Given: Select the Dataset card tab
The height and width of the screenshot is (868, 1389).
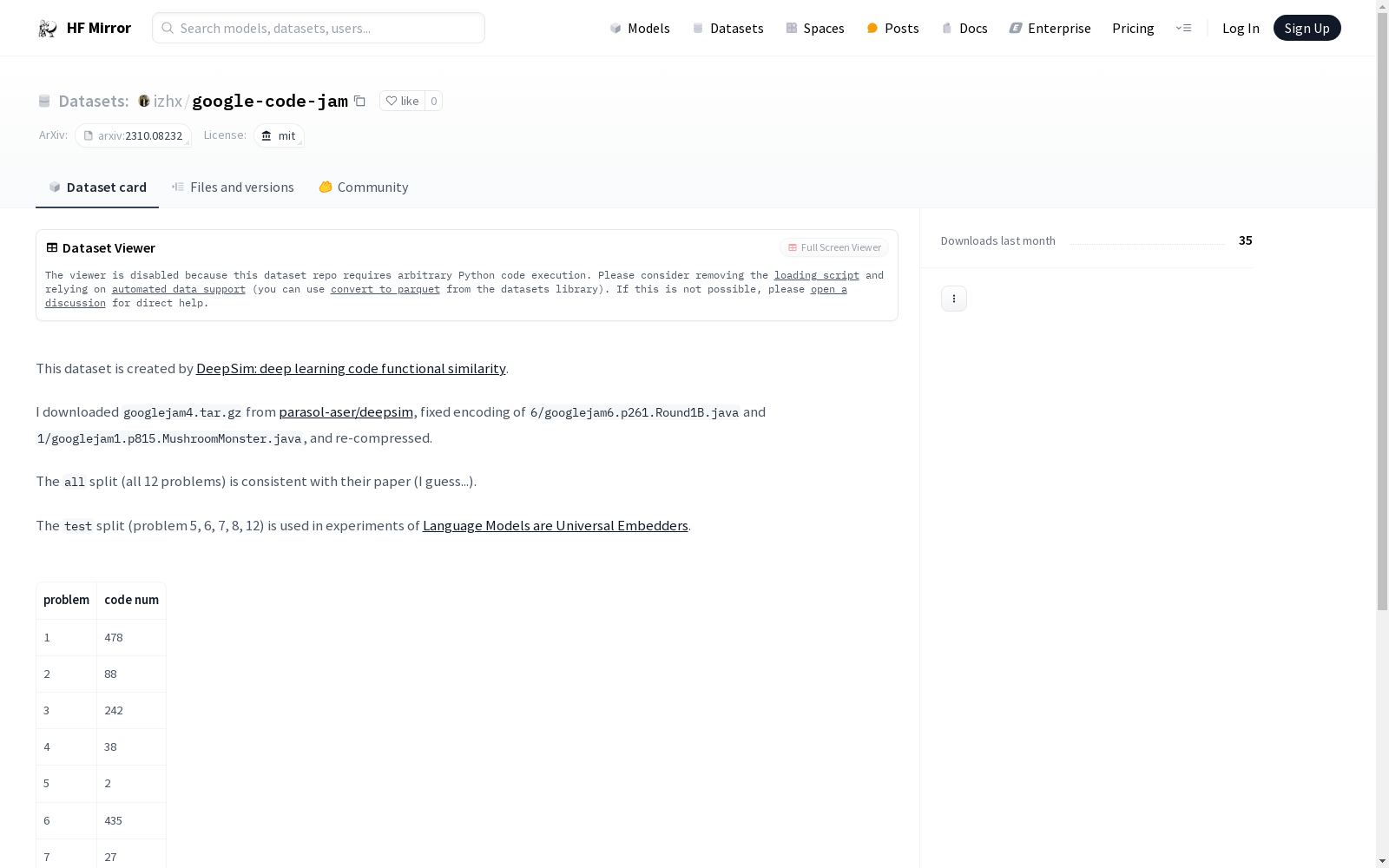Looking at the screenshot, I should (97, 187).
